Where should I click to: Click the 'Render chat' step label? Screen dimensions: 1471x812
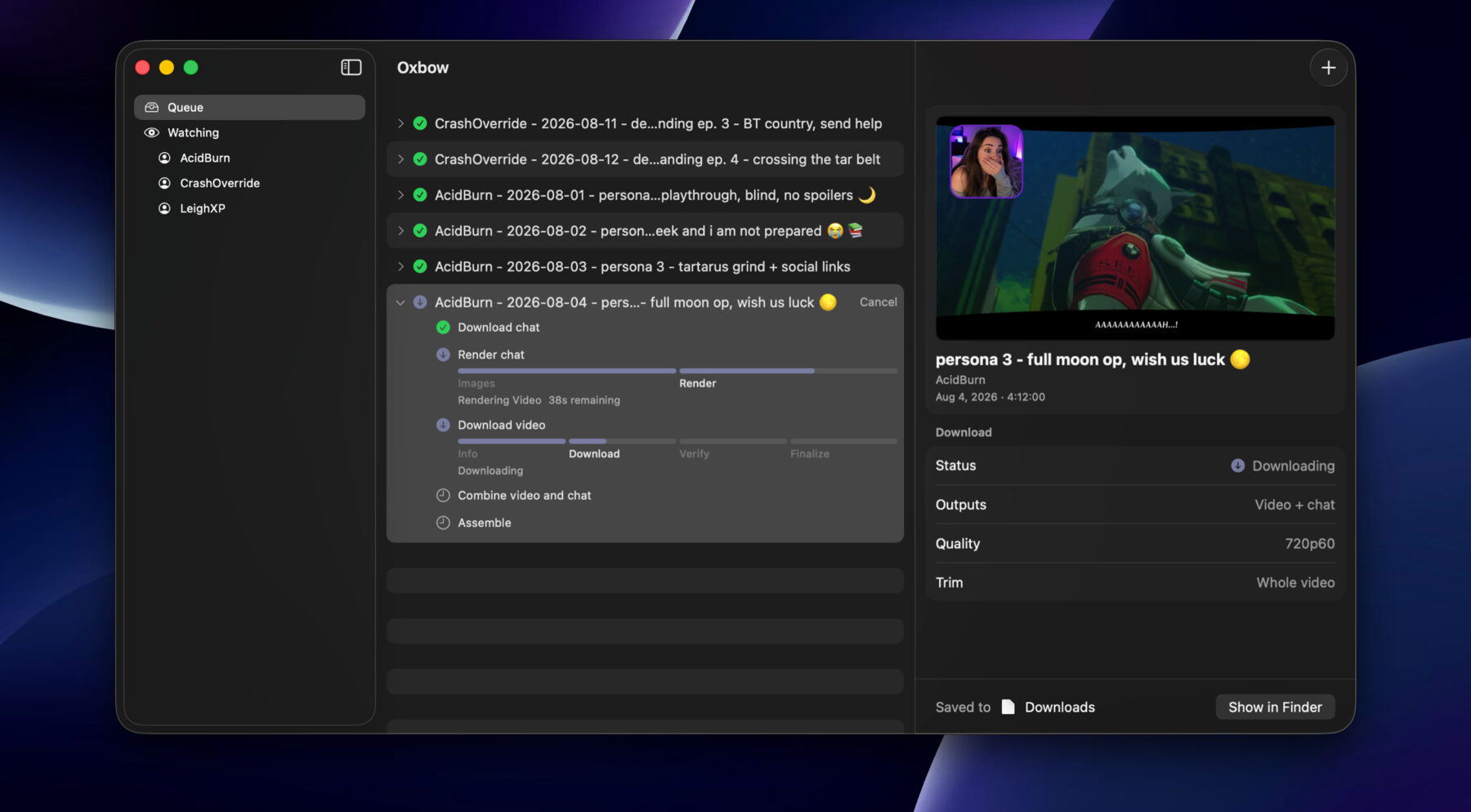[491, 355]
